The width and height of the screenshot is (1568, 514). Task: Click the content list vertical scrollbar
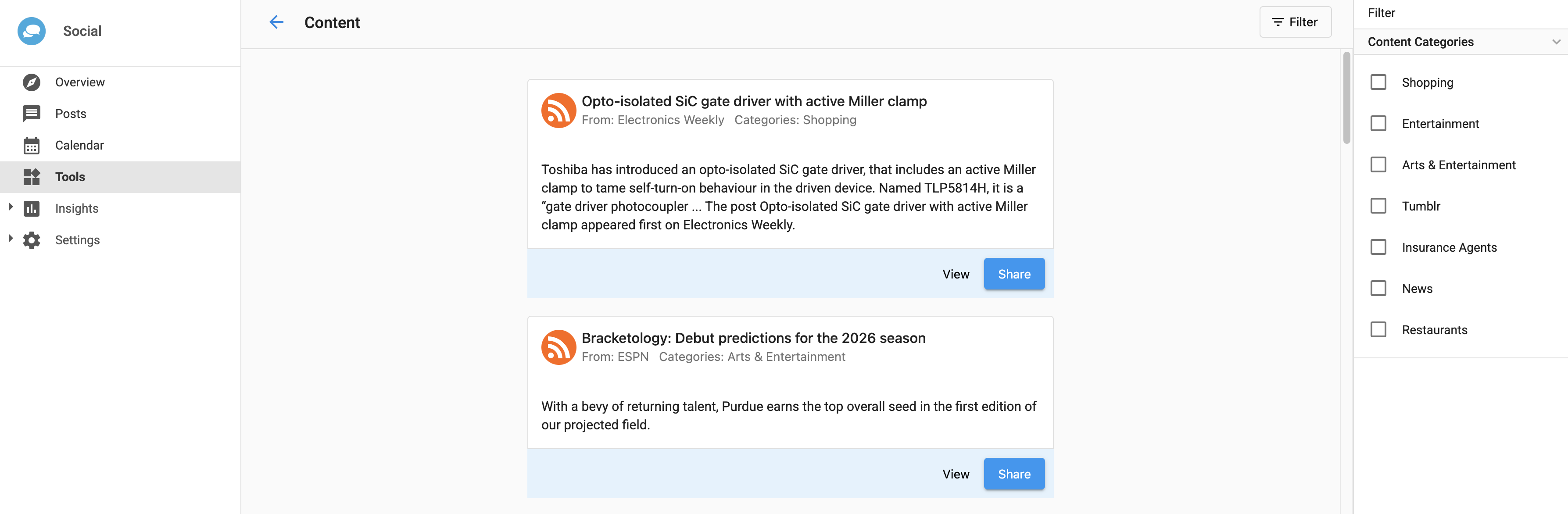click(x=1346, y=97)
